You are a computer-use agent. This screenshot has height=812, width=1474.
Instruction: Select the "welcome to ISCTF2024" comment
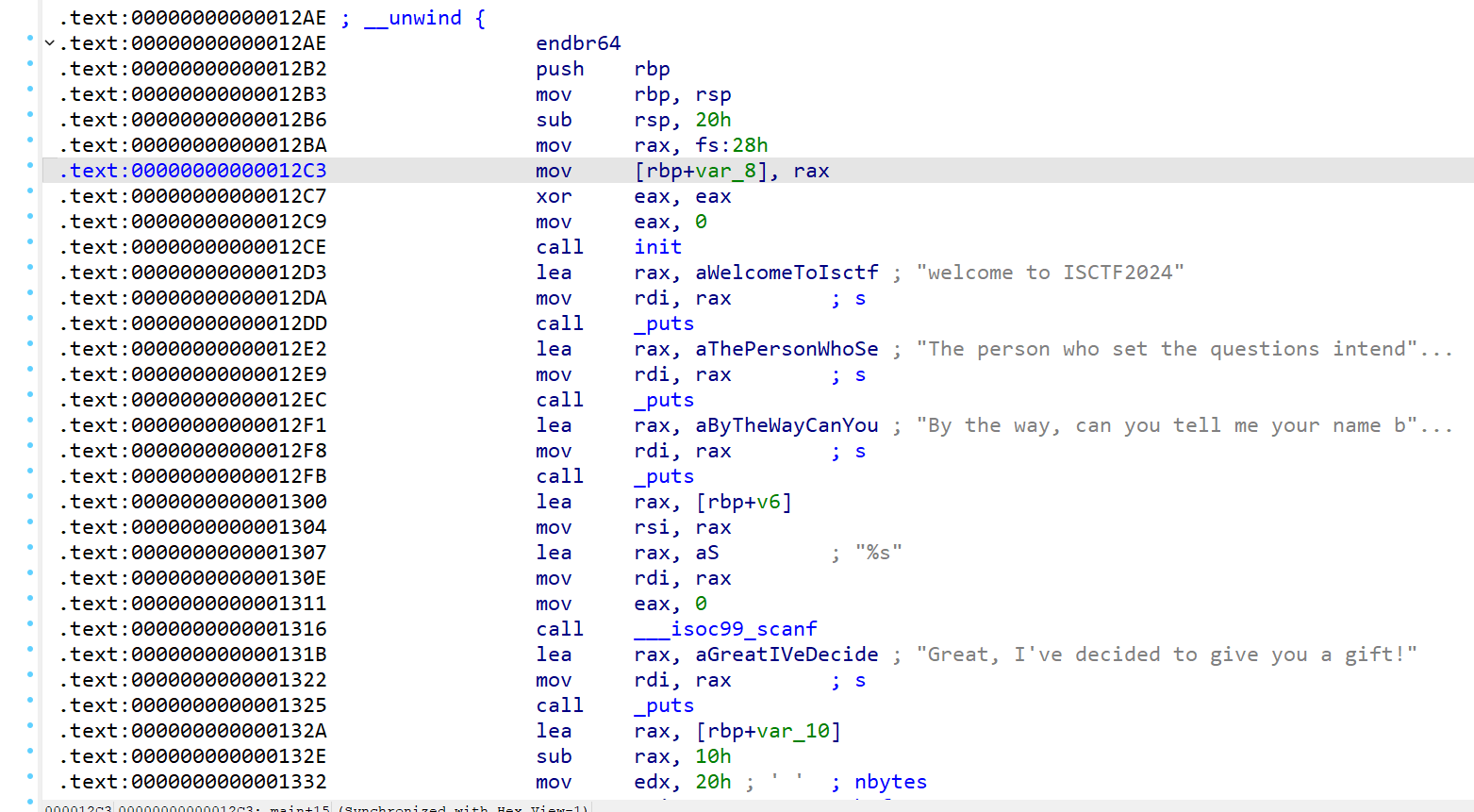tap(1050, 273)
